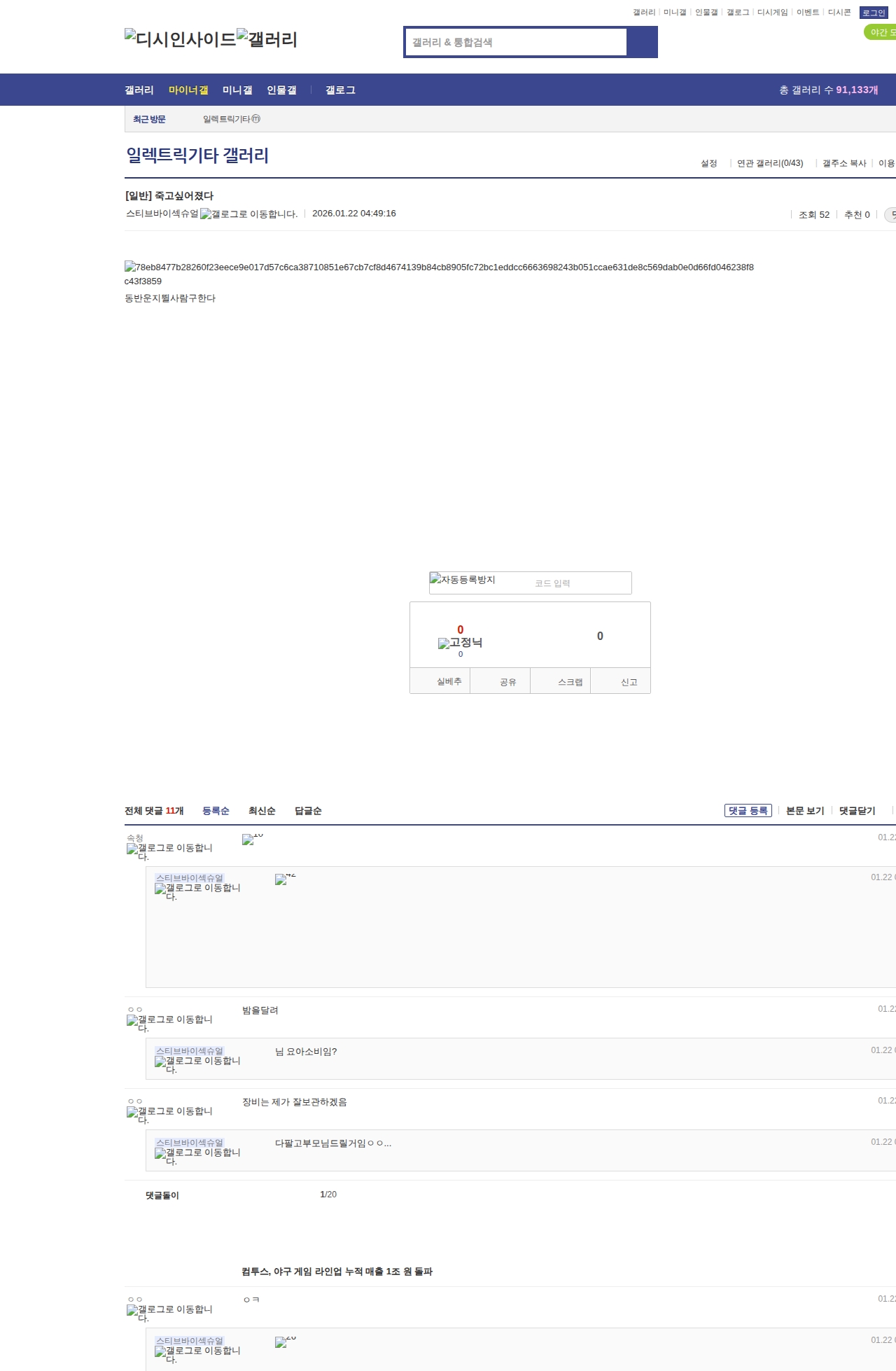Click top utility link 인물갤
896x1371 pixels.
tap(706, 12)
